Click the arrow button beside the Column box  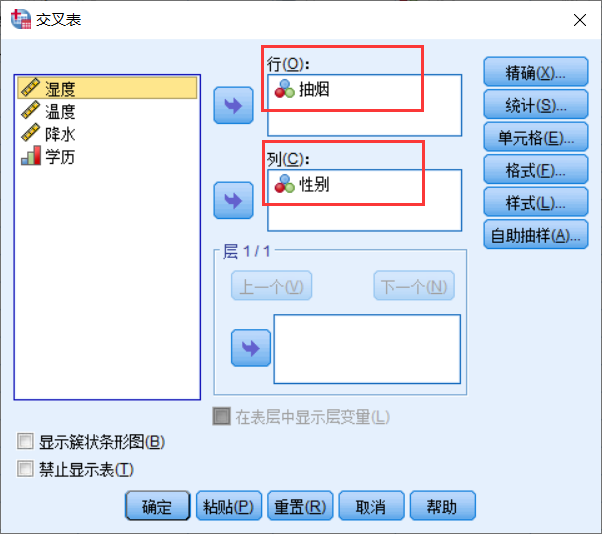[233, 200]
